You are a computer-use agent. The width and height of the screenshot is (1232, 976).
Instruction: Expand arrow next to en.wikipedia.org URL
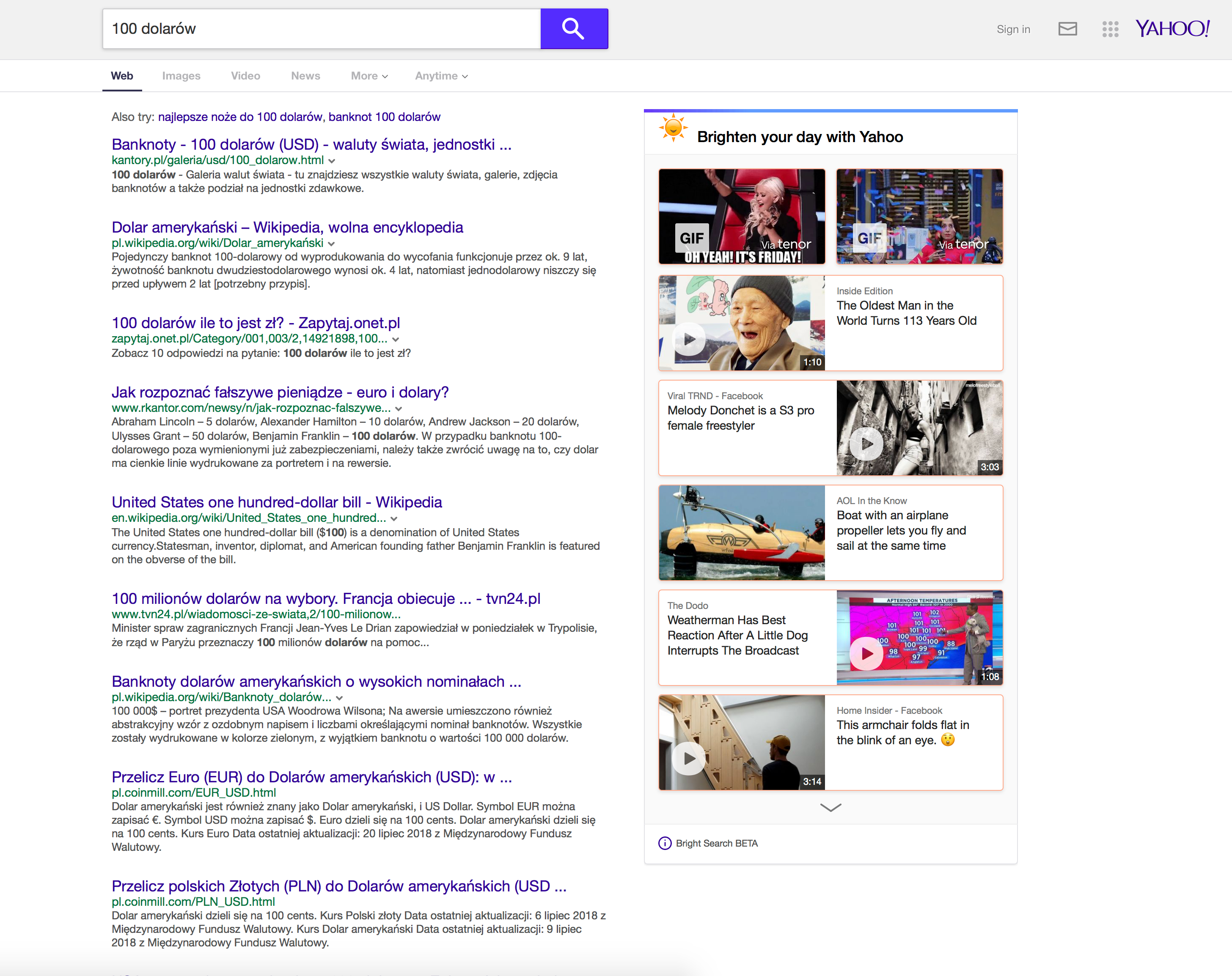tap(394, 518)
